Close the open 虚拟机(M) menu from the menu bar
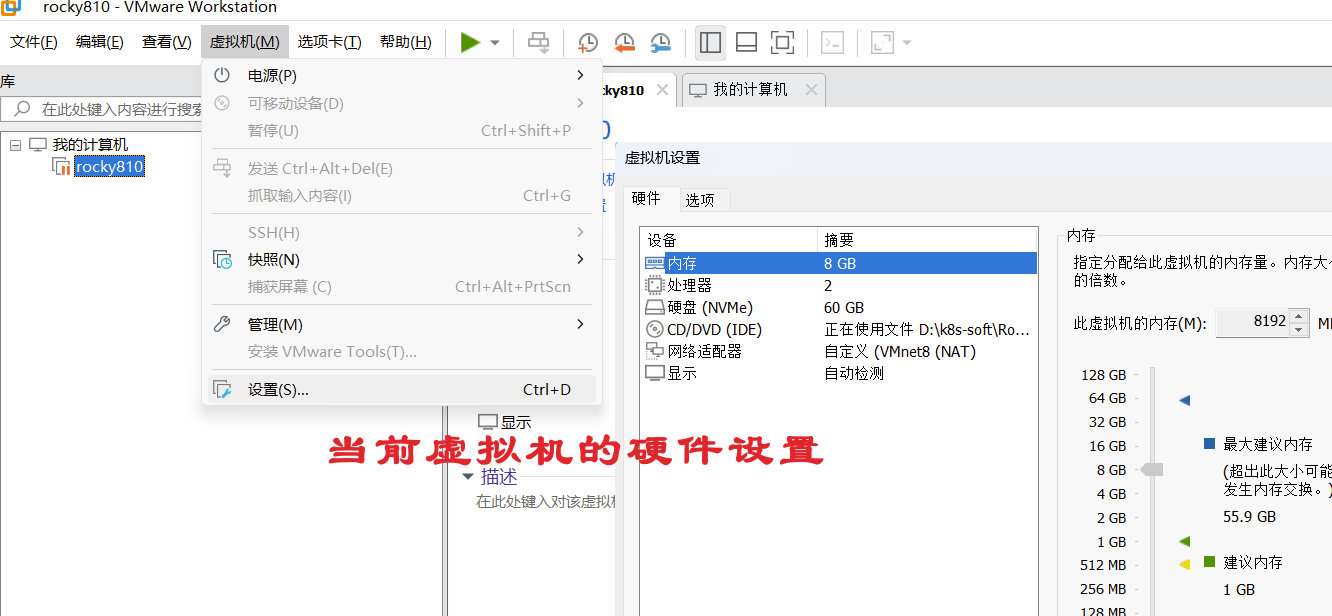Screen dimensions: 1332x616 (x=245, y=42)
